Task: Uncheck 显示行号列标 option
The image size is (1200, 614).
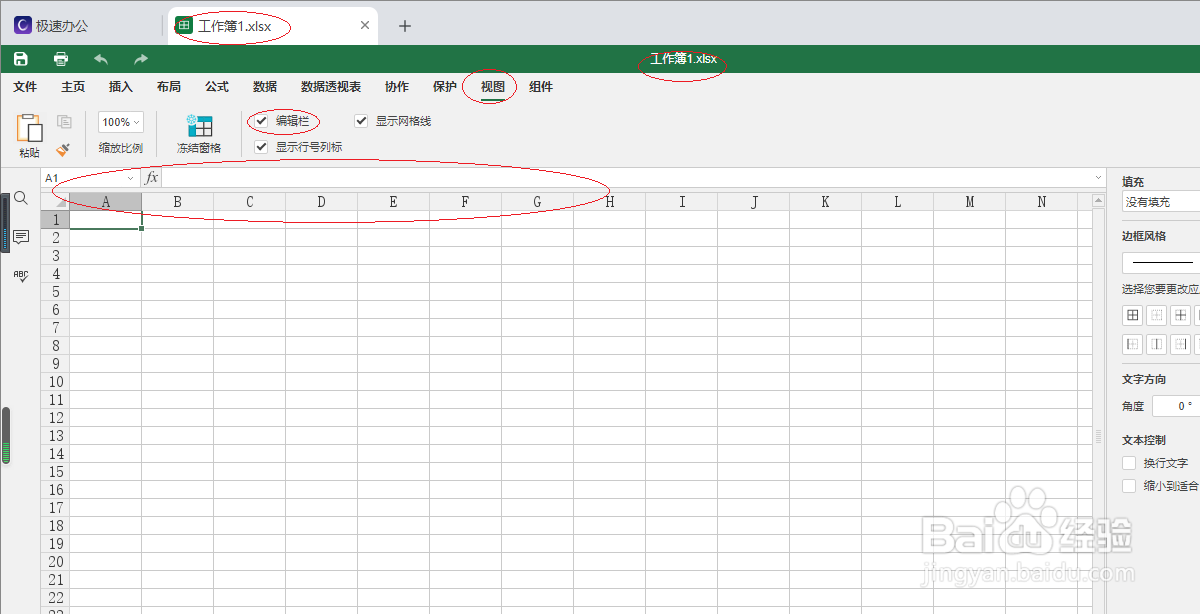Action: 261,146
